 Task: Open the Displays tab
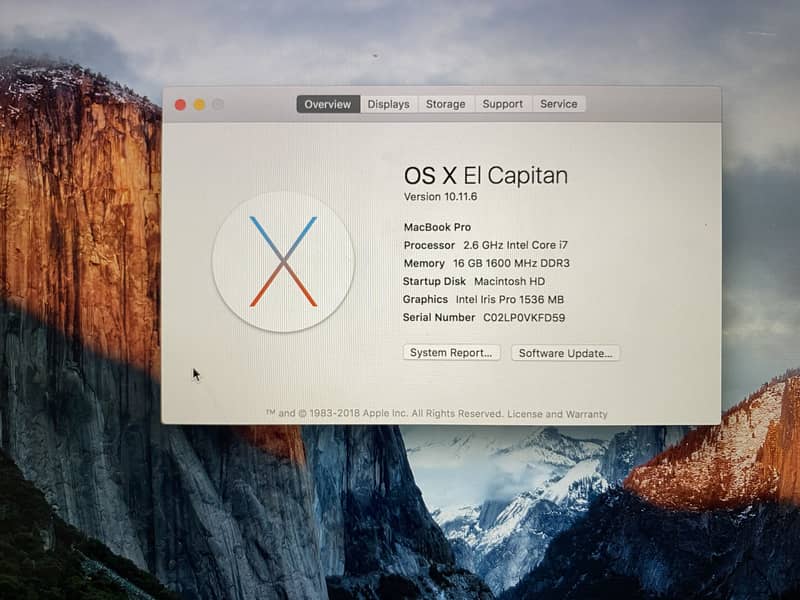(x=389, y=104)
